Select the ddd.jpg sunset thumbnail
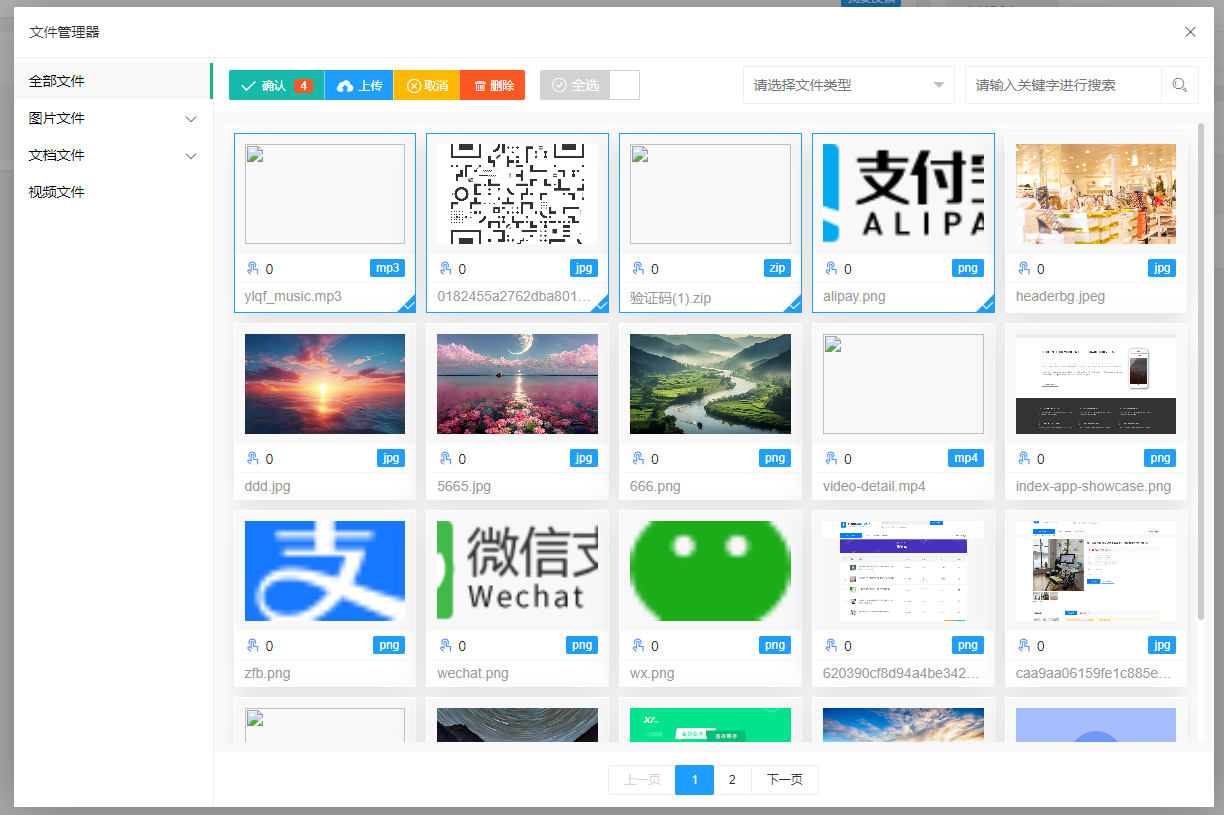The height and width of the screenshot is (815, 1224). pos(325,384)
